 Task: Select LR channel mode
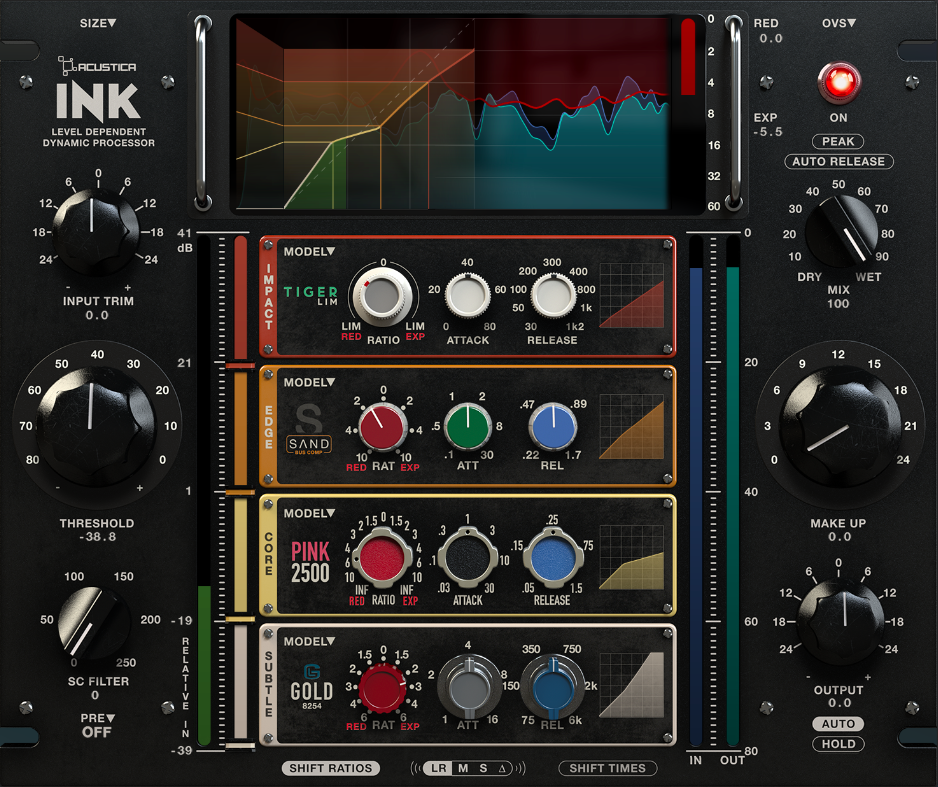coord(438,768)
